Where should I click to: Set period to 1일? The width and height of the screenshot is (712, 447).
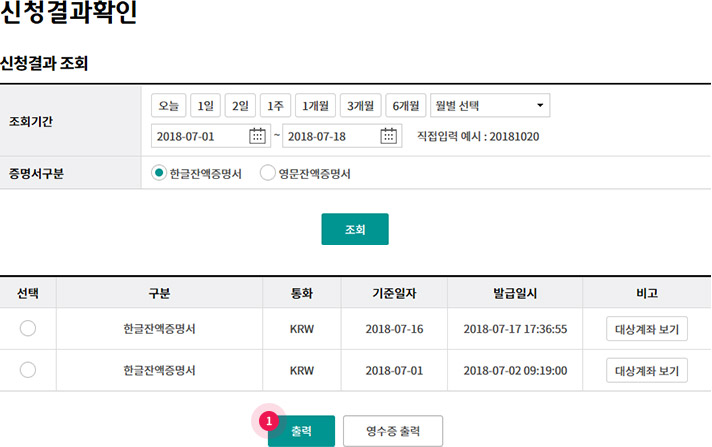(x=205, y=105)
